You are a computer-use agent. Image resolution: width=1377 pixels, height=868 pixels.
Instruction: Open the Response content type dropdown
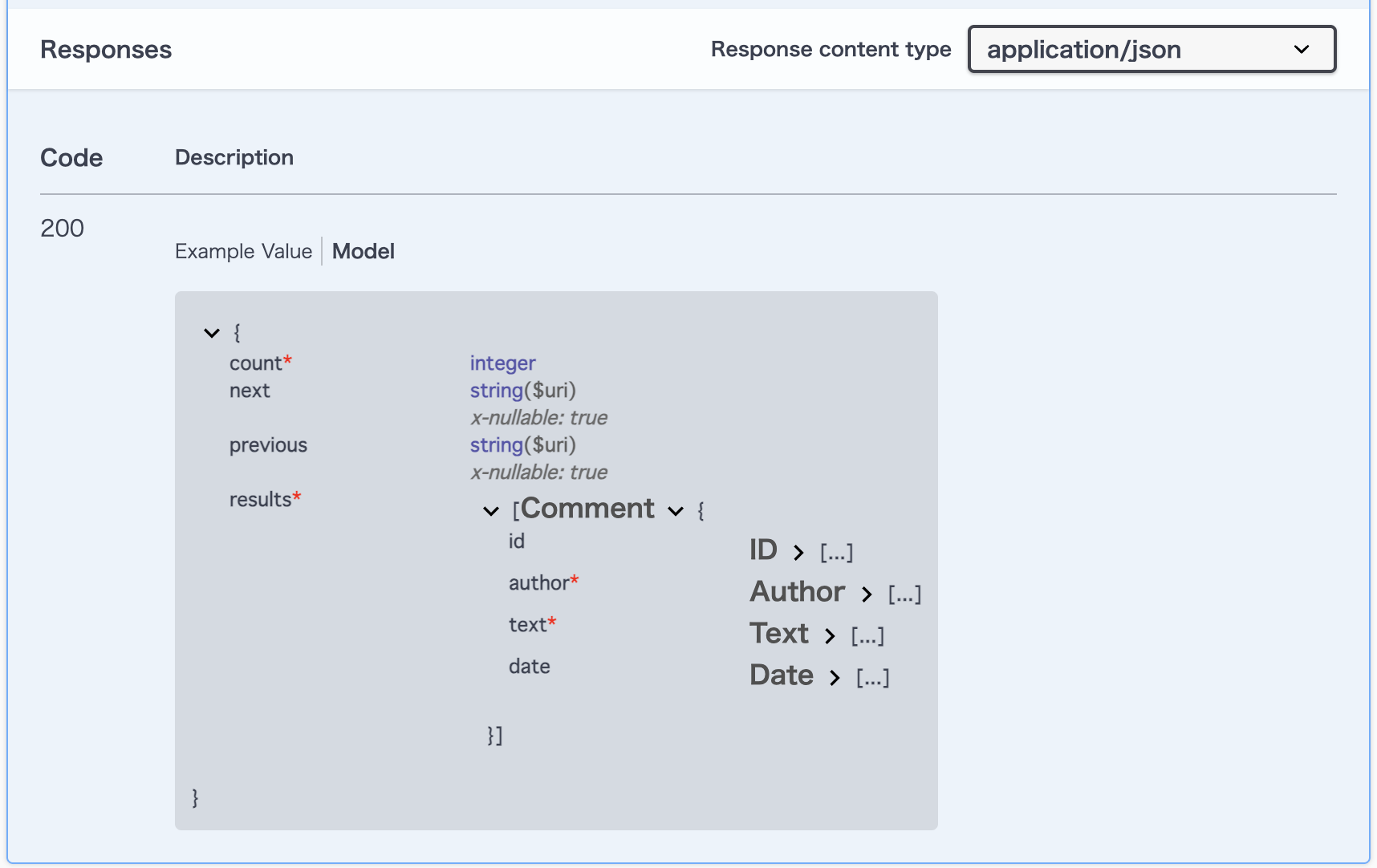click(x=1152, y=49)
